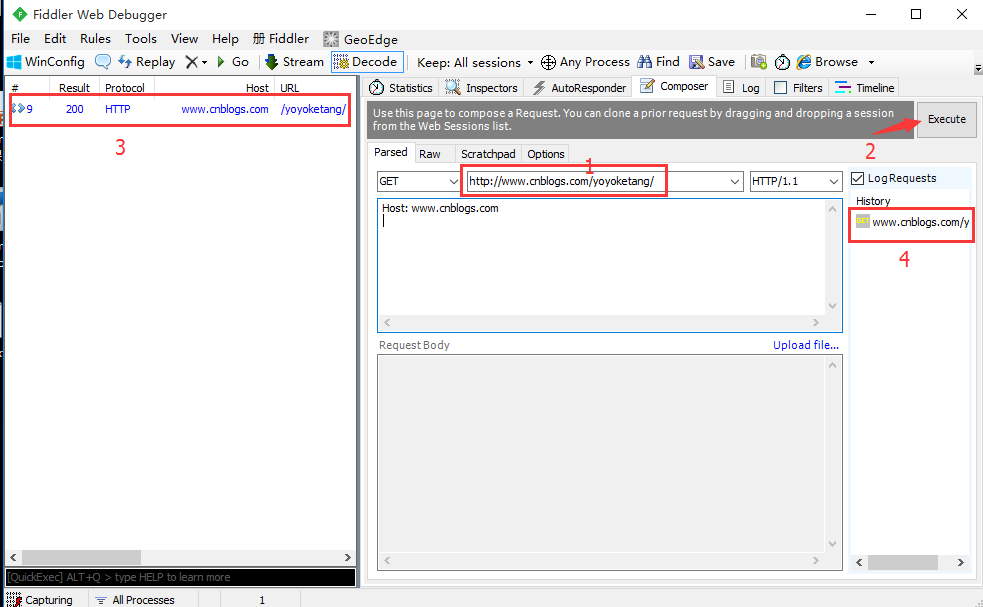Click the Browse toolbar icon
The width and height of the screenshot is (983, 607).
click(x=828, y=61)
